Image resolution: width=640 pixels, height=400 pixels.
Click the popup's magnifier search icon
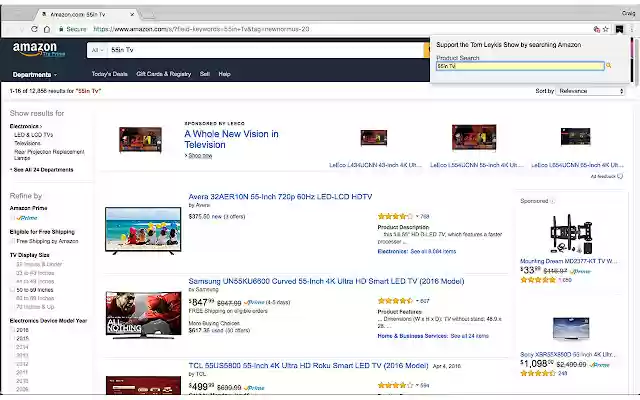[609, 66]
